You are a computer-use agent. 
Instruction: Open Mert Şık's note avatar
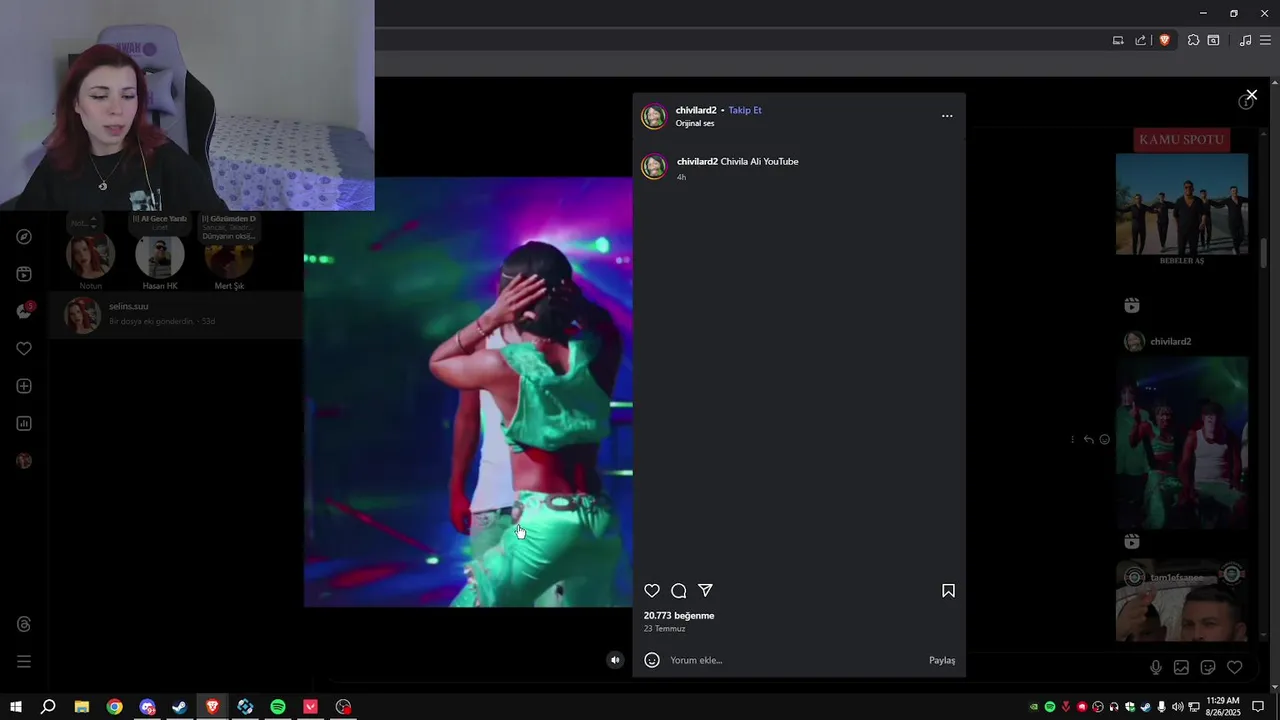click(x=229, y=257)
